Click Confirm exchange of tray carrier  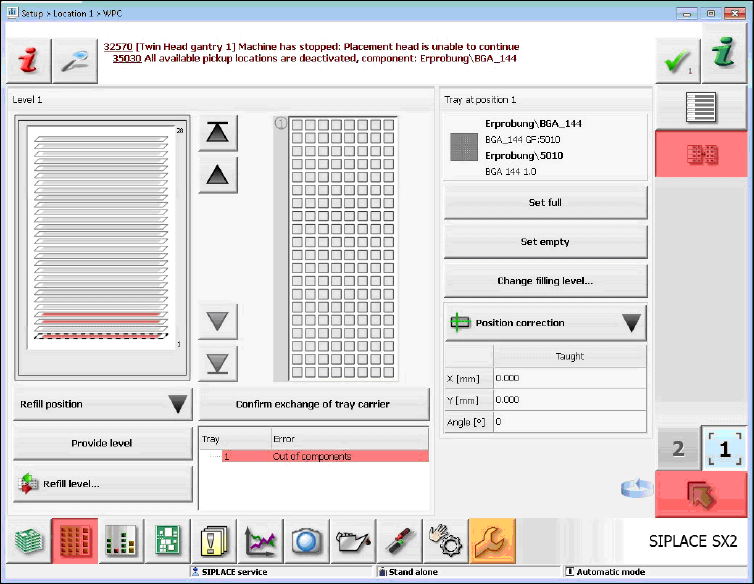point(313,404)
